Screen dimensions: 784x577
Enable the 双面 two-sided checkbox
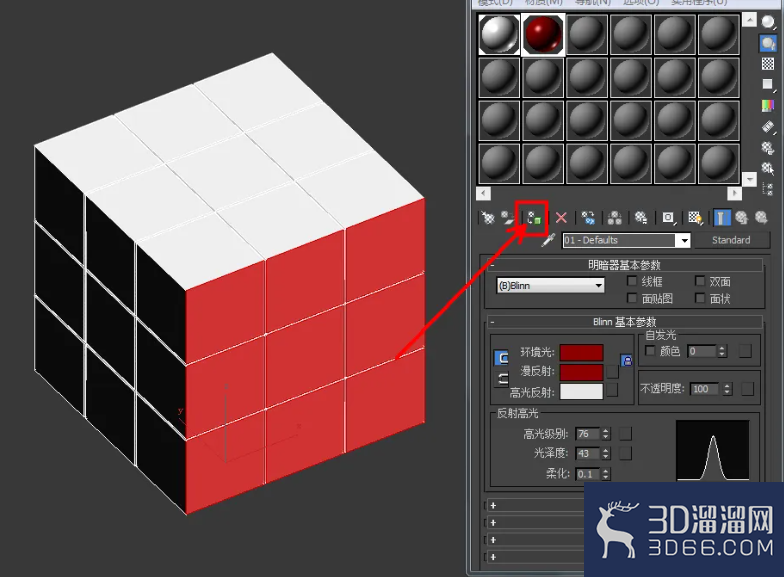click(x=700, y=281)
